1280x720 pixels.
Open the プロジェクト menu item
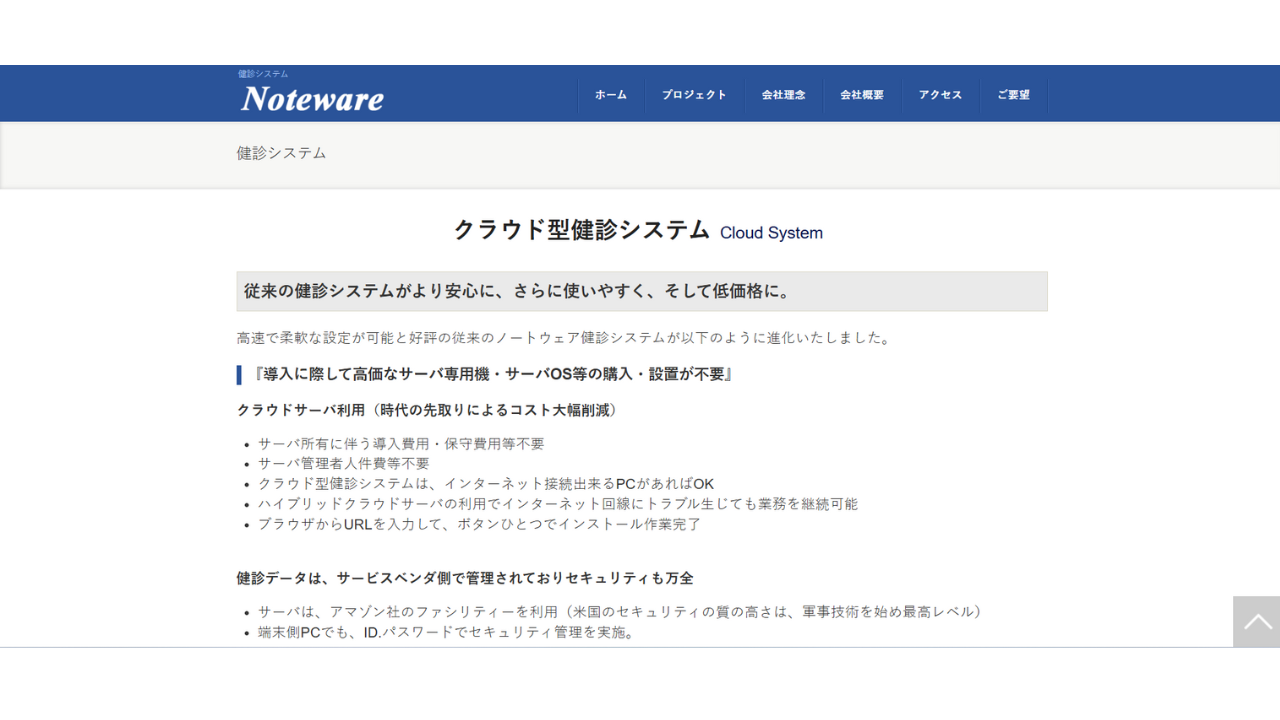click(x=694, y=95)
